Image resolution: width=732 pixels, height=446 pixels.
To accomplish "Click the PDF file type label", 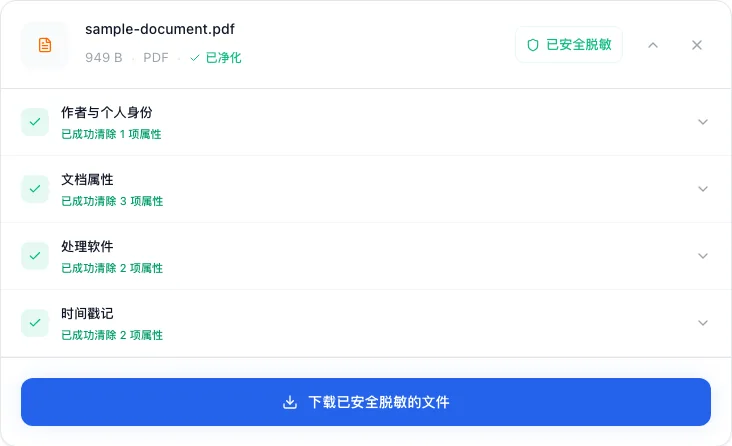I will click(155, 57).
